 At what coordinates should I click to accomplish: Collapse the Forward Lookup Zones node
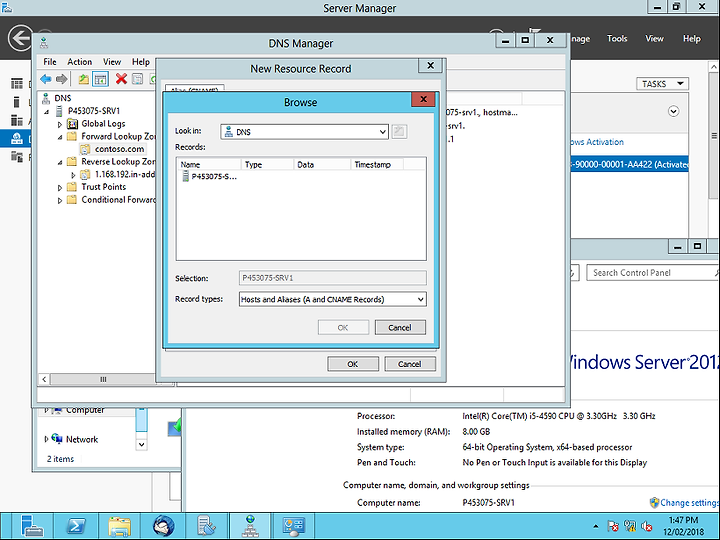click(x=60, y=137)
